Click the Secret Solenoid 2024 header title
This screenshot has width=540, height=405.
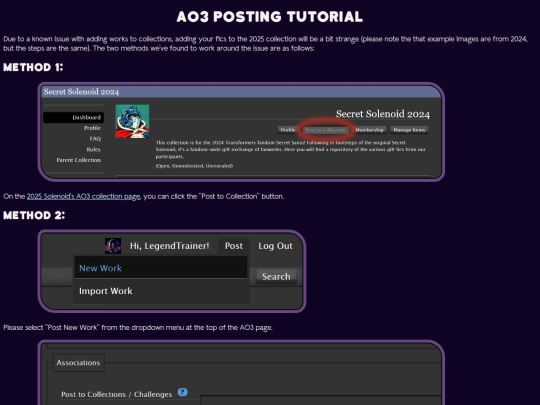(383, 114)
